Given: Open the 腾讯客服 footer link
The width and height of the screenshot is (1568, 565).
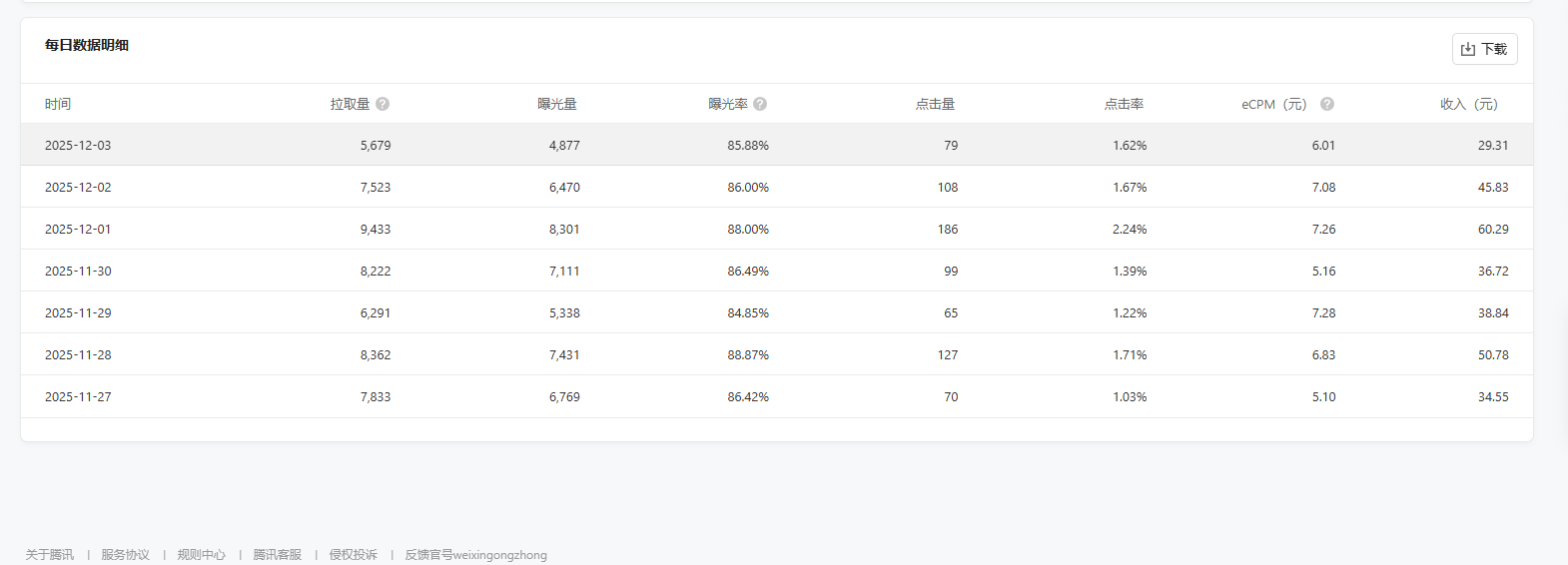Looking at the screenshot, I should 277,555.
